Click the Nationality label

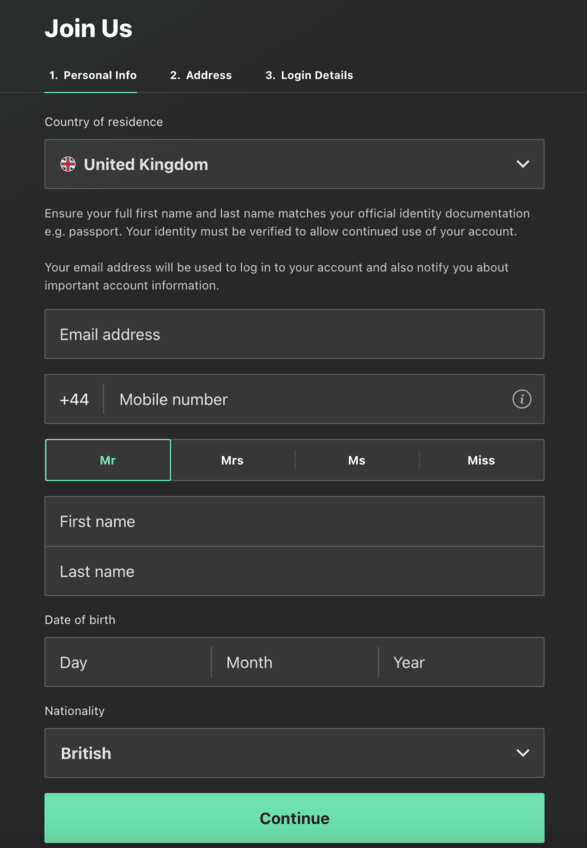(75, 711)
